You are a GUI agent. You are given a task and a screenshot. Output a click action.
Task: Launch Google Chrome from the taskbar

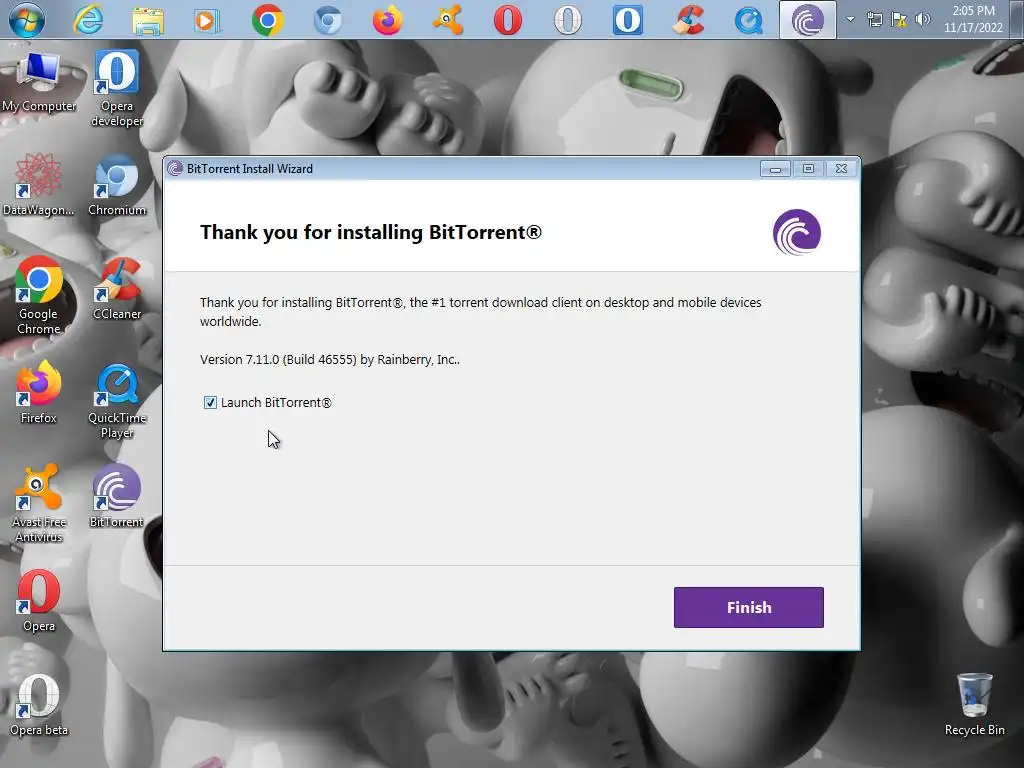[268, 20]
